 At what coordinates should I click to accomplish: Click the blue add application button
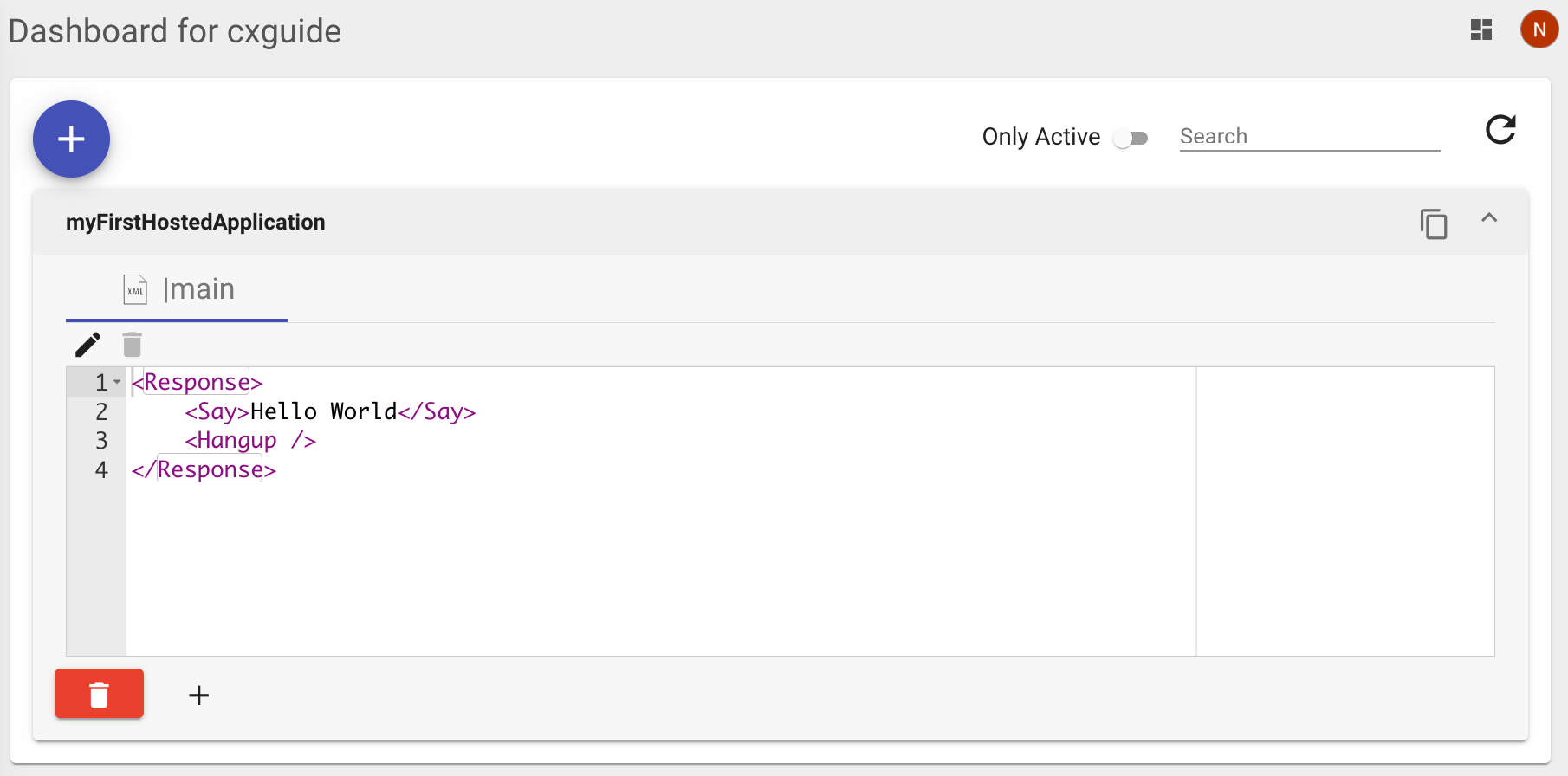pyautogui.click(x=71, y=139)
